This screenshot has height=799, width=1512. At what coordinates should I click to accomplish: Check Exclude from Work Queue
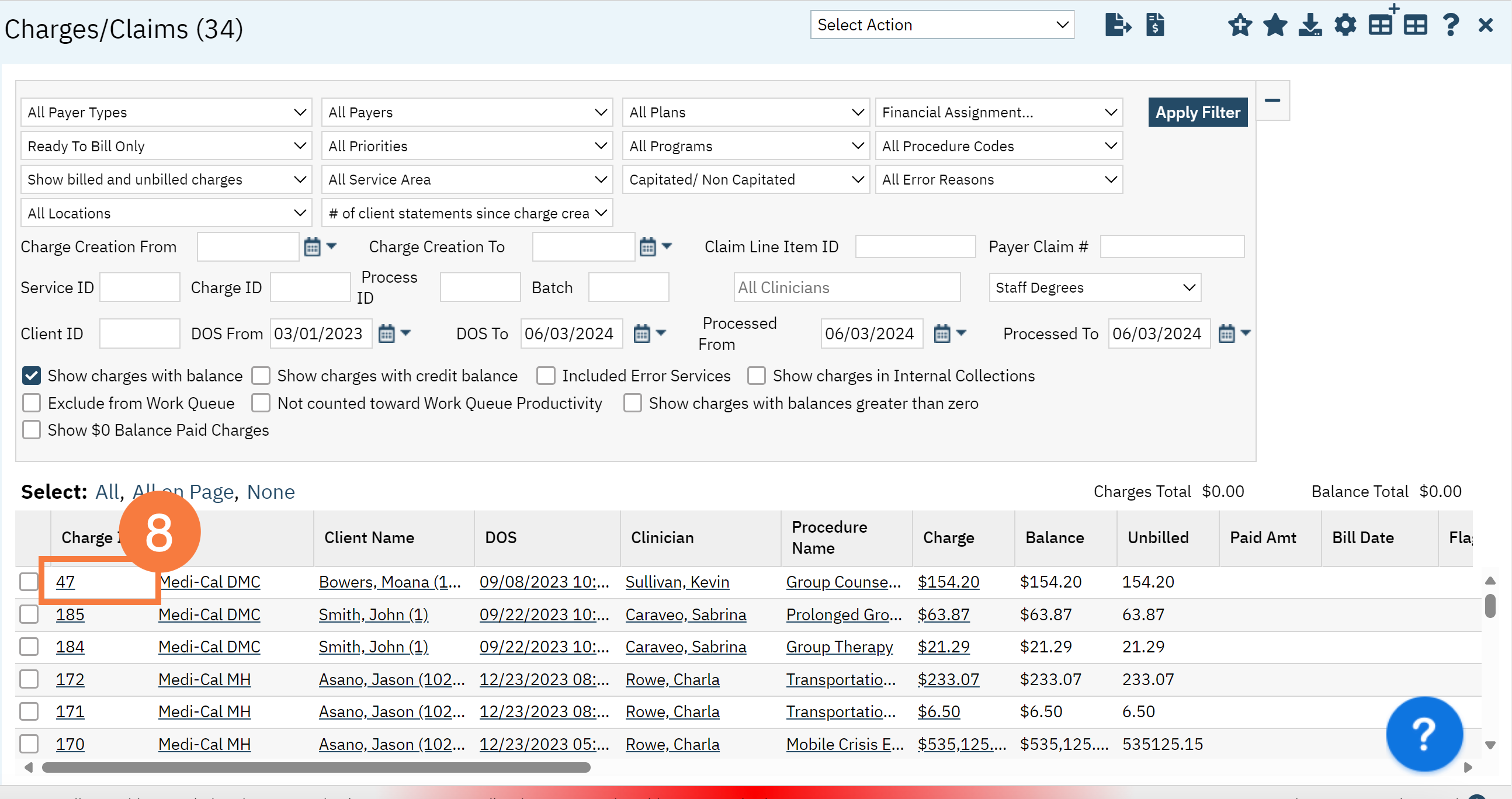32,403
